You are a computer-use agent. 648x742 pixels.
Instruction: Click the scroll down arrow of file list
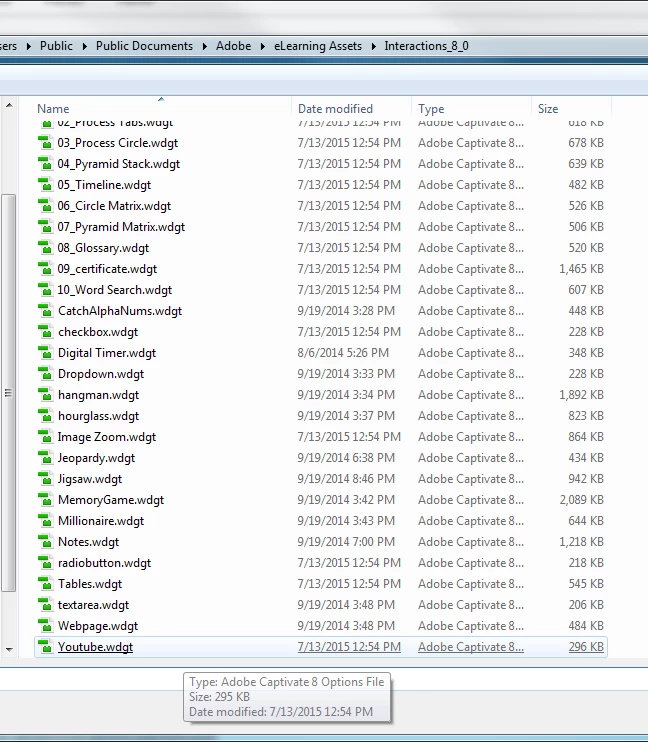(9, 650)
